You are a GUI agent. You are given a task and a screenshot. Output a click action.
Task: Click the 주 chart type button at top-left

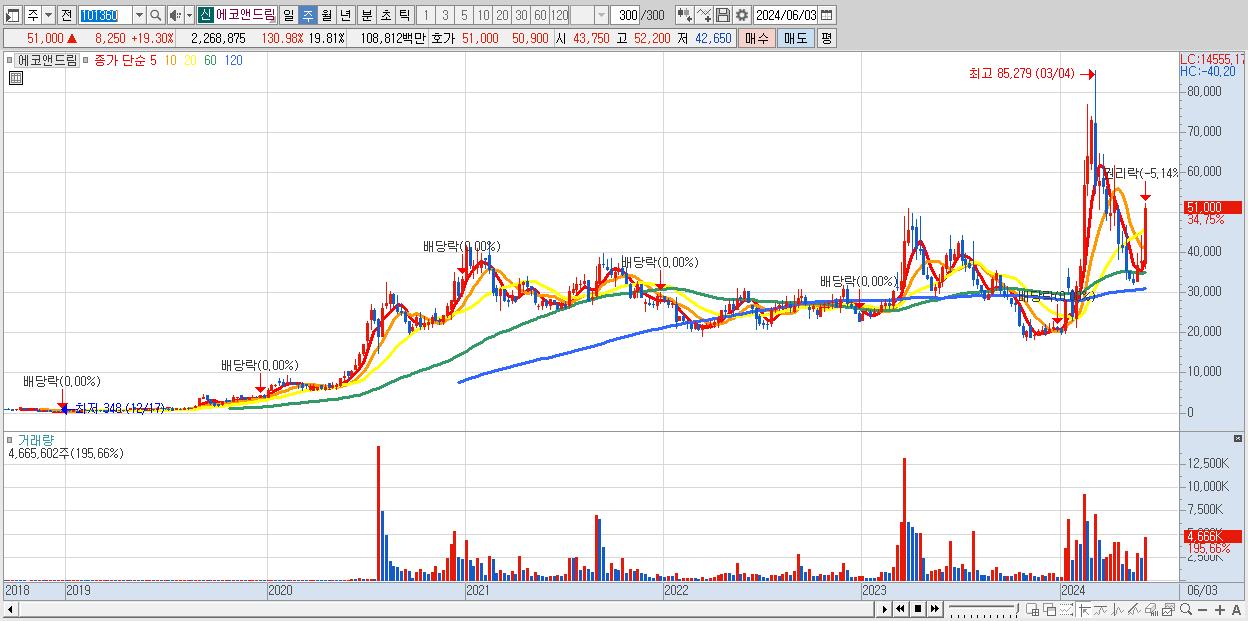click(33, 15)
